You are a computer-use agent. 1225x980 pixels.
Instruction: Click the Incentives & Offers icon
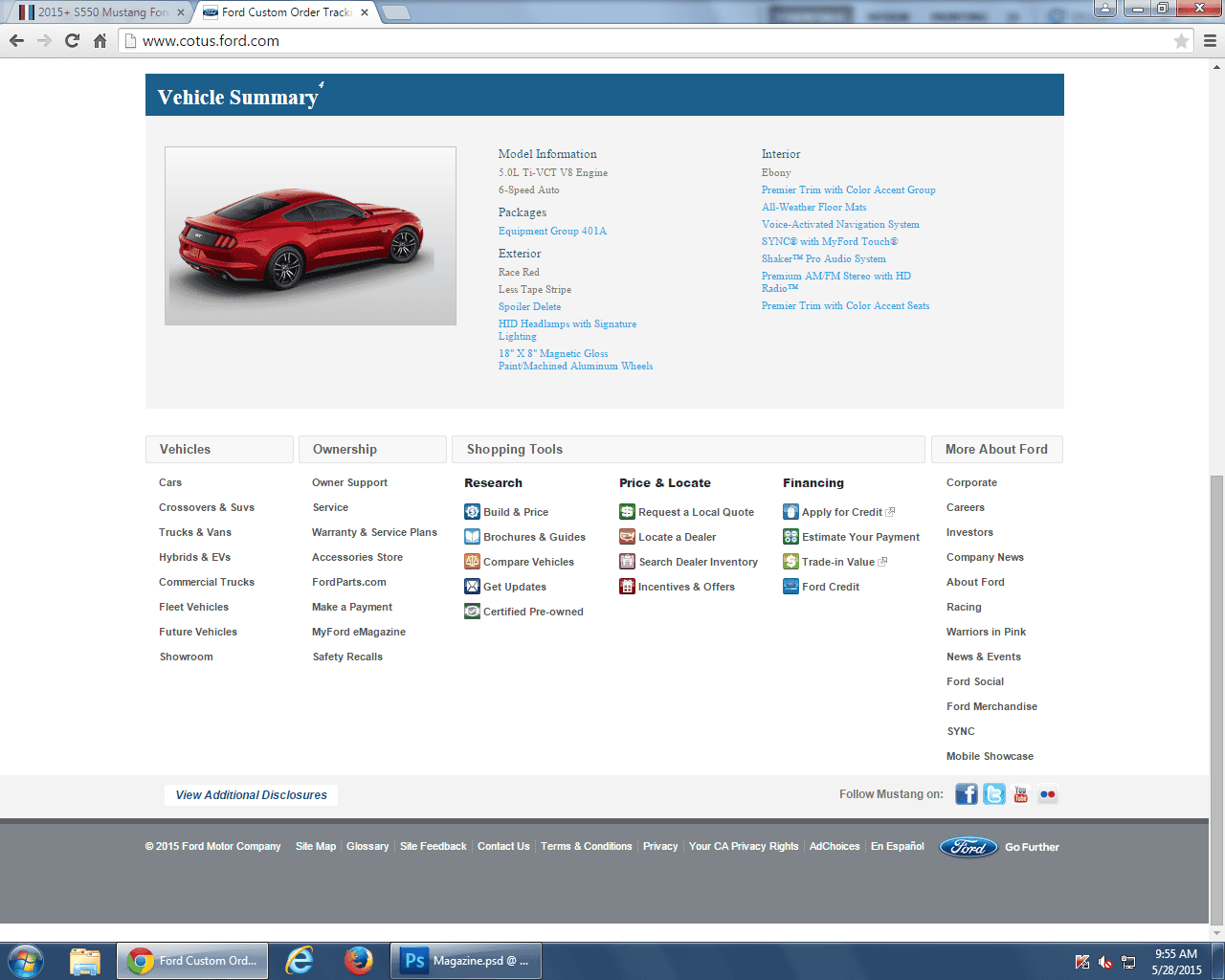[627, 587]
